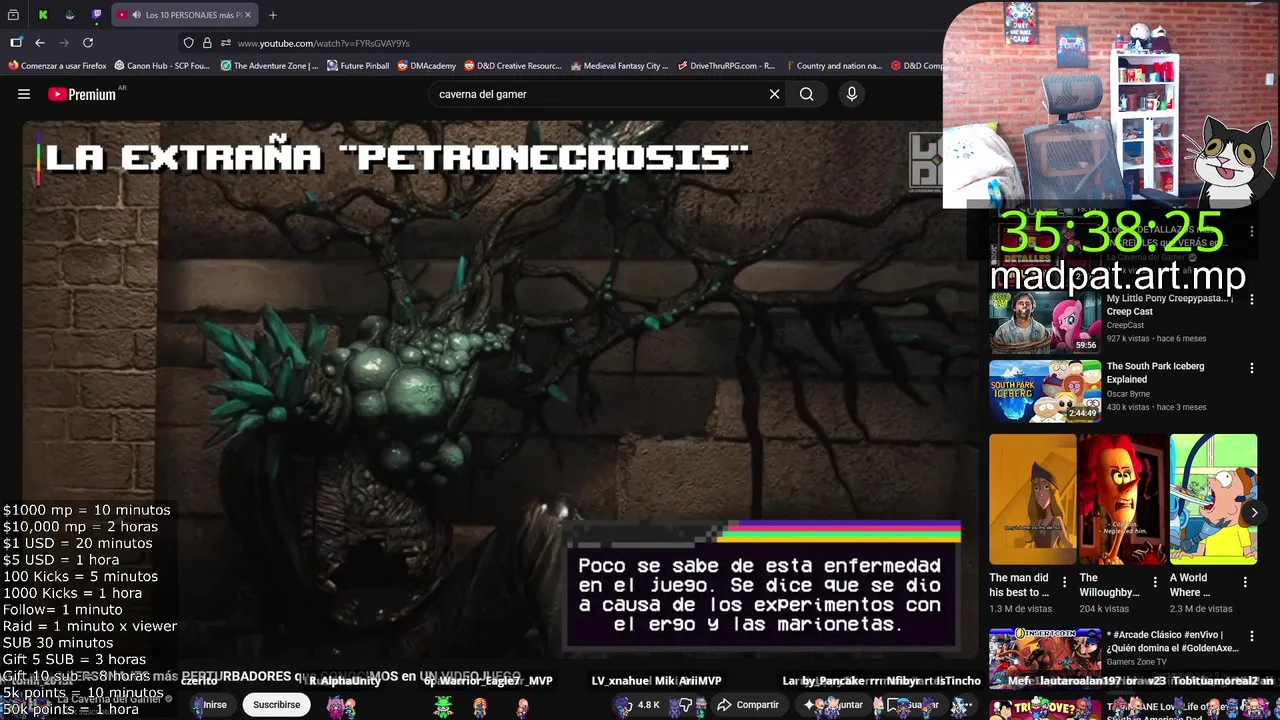This screenshot has height=720, width=1280.
Task: Go forward with the browser forward arrow
Action: click(x=64, y=43)
